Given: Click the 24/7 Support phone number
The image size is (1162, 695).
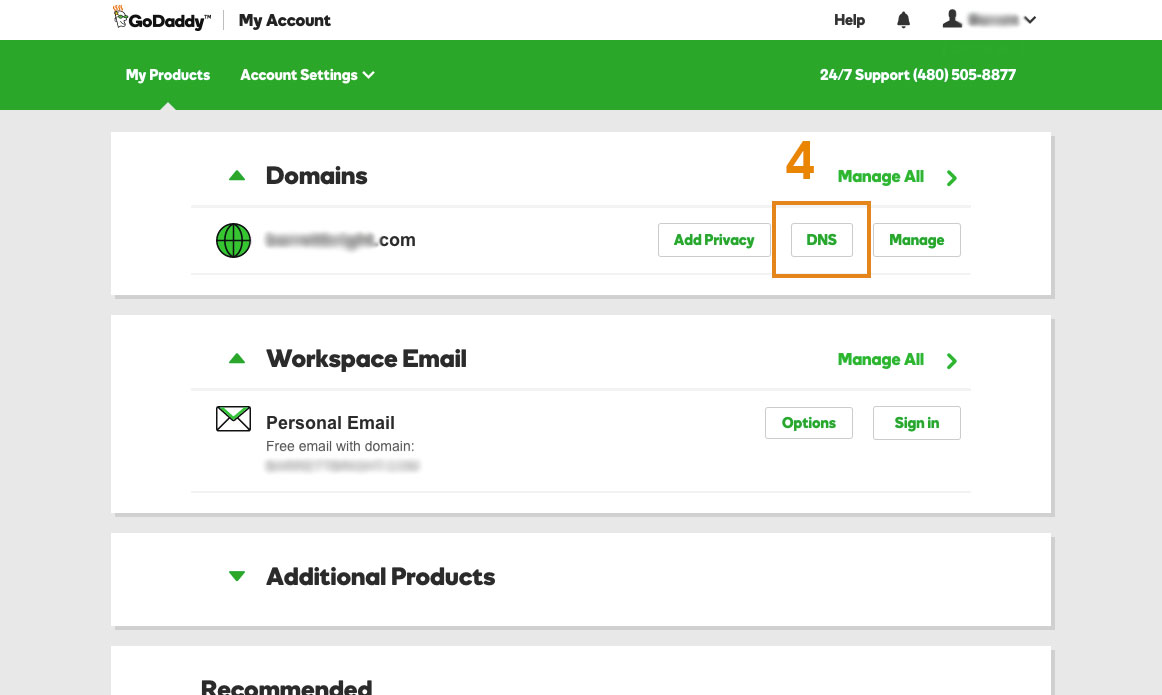Looking at the screenshot, I should pyautogui.click(x=917, y=75).
